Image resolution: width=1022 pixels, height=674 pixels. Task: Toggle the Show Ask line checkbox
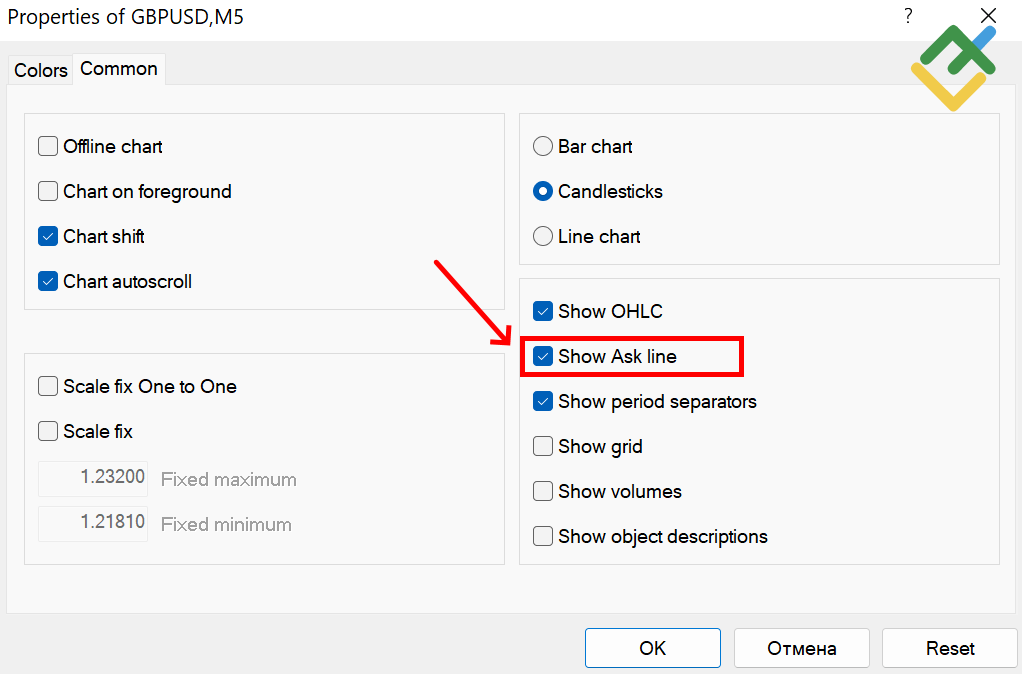click(543, 357)
